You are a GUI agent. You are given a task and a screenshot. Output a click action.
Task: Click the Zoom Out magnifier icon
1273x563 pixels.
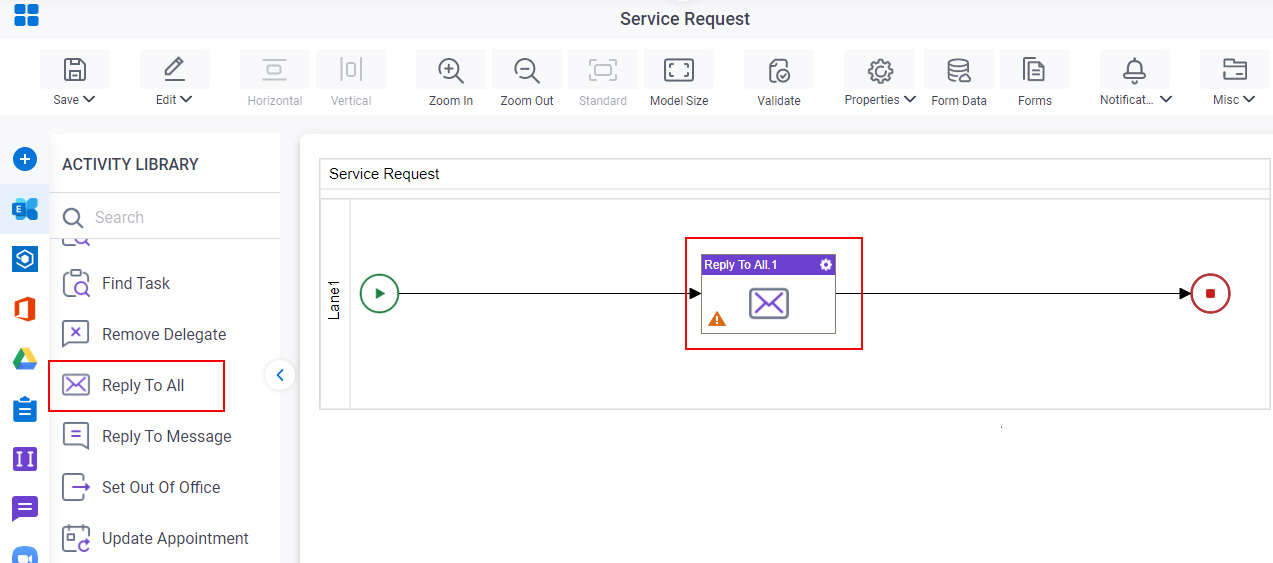[x=527, y=70]
